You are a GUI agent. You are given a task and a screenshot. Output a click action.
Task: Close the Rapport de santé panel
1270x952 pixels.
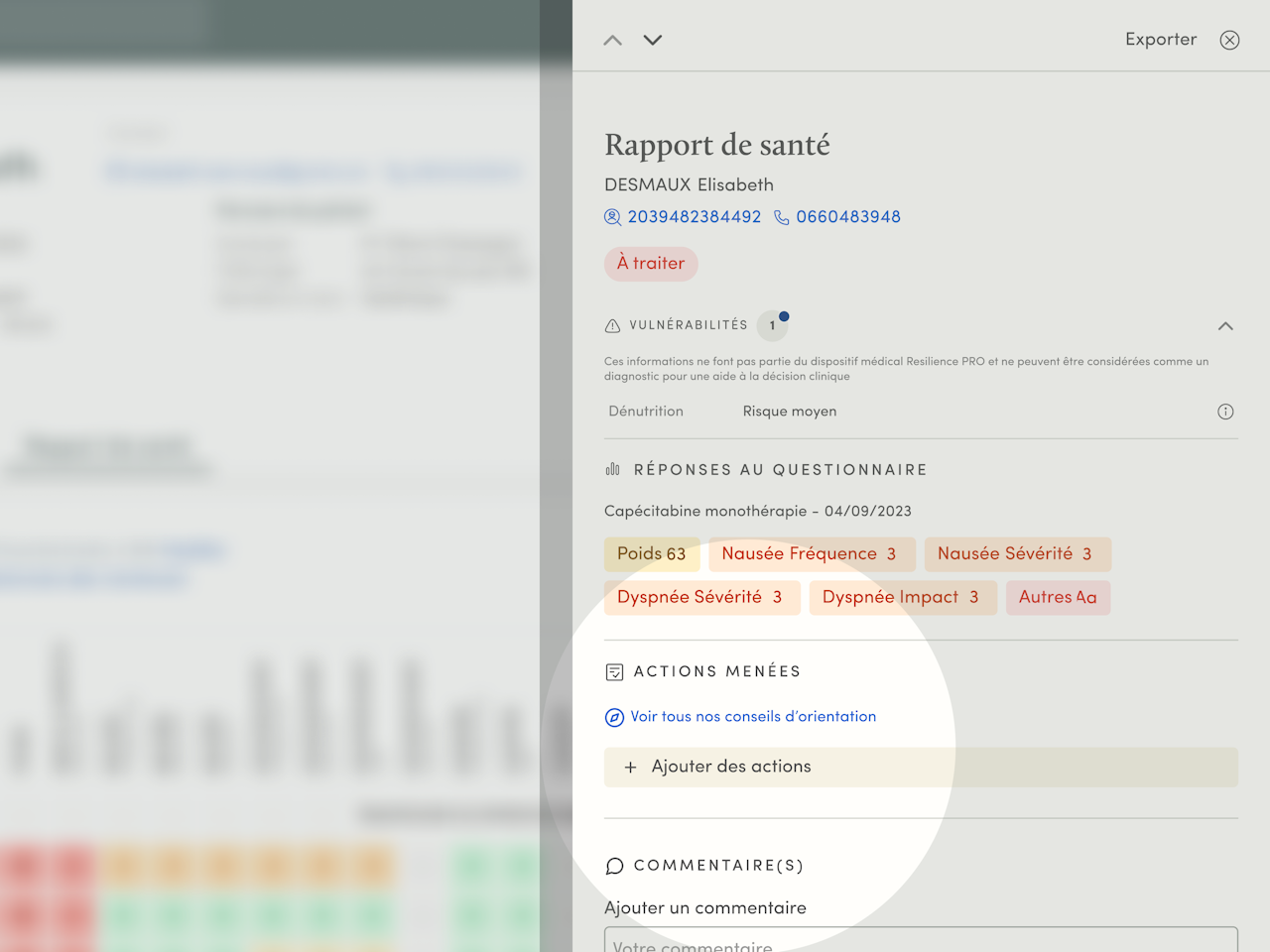point(1229,41)
